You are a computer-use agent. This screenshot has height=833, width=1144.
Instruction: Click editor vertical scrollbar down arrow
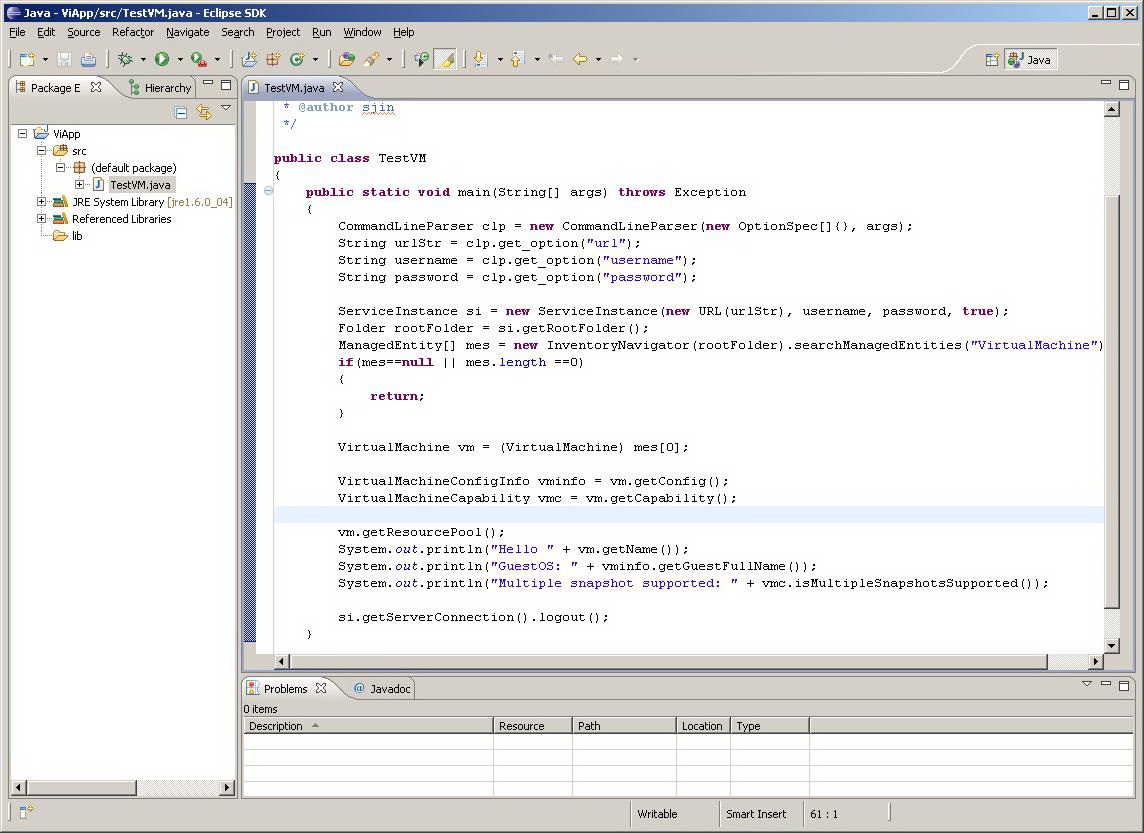coord(1112,646)
